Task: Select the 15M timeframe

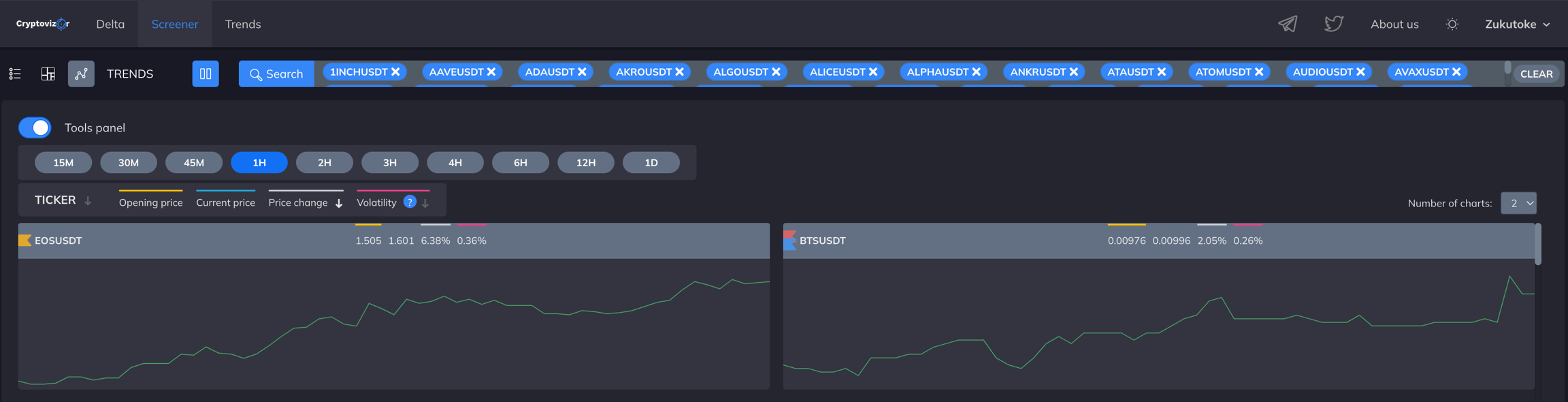Action: [63, 162]
